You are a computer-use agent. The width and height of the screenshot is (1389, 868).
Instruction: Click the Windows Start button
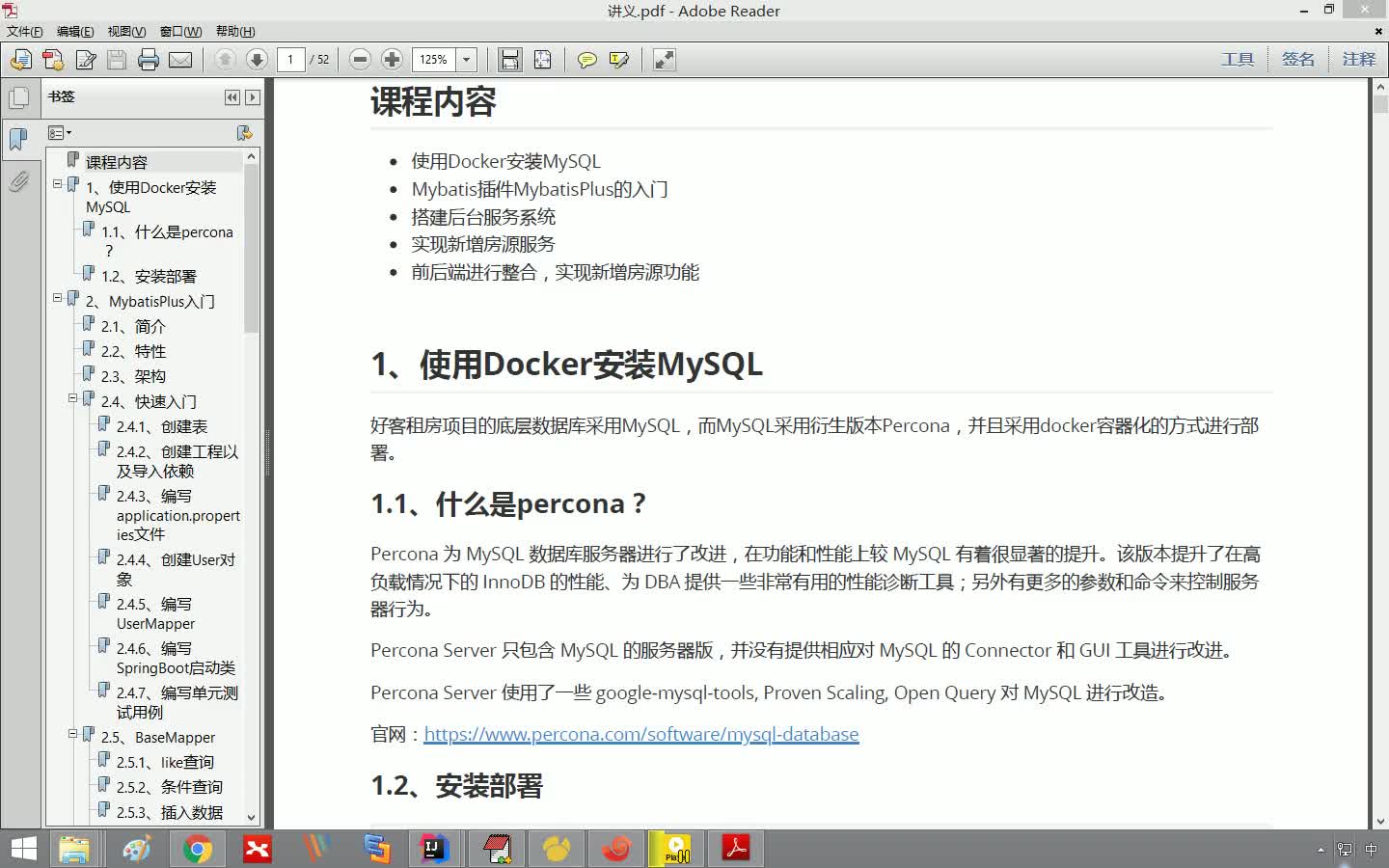pyautogui.click(x=23, y=849)
